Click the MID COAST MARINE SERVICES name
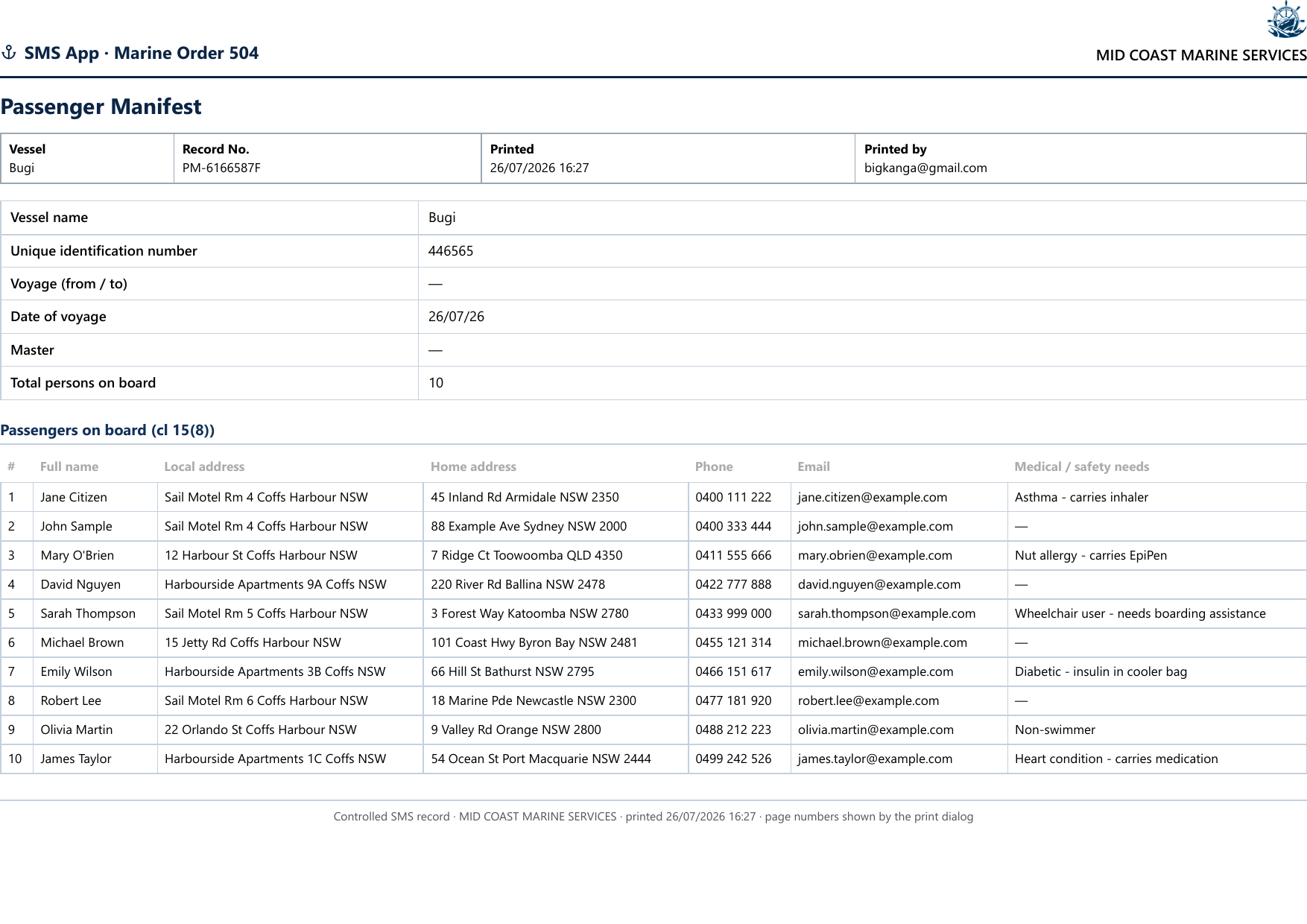 tap(1201, 55)
